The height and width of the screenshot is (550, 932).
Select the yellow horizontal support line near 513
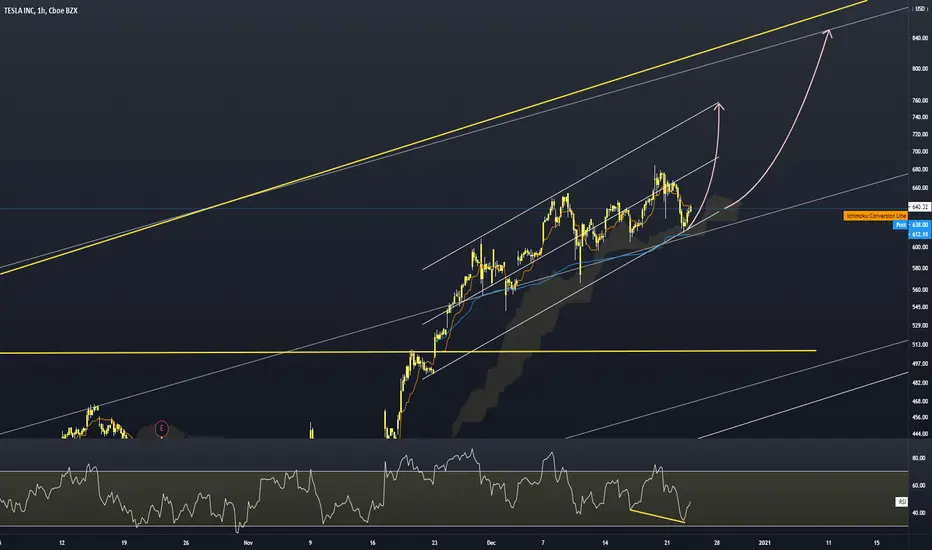[408, 352]
